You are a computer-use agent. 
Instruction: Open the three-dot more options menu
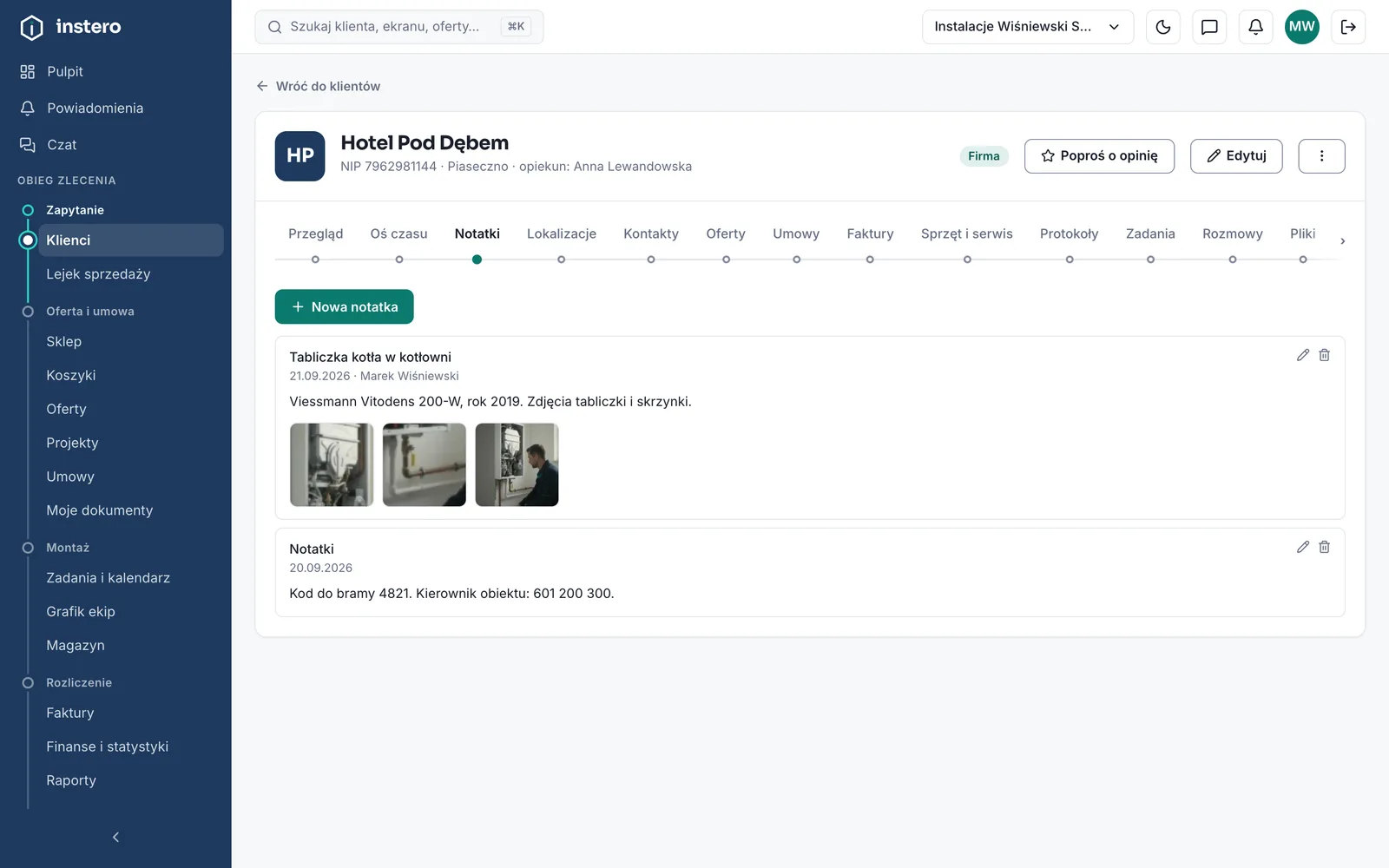point(1321,156)
